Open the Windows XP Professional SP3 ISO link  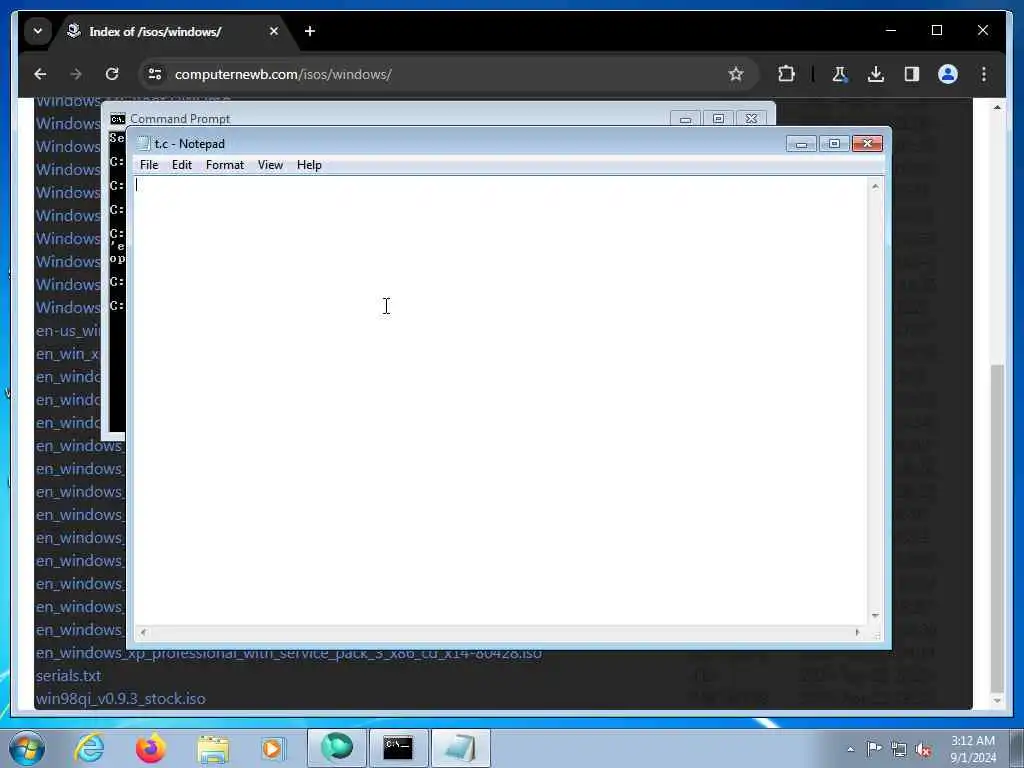pos(289,653)
